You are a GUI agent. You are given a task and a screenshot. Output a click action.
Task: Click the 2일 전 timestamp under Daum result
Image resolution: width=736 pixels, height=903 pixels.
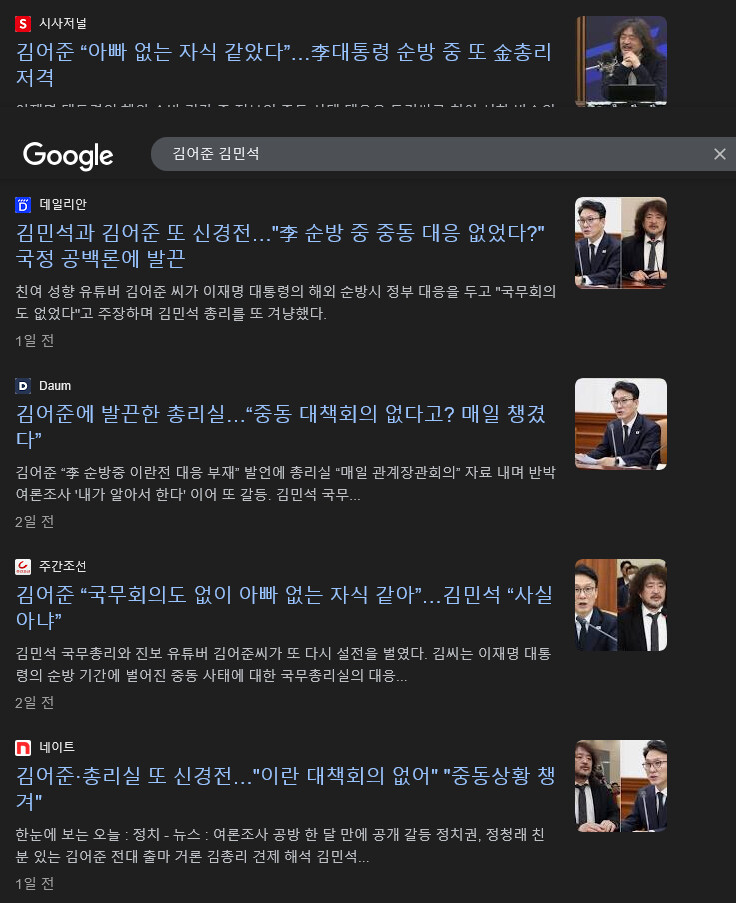point(35,522)
